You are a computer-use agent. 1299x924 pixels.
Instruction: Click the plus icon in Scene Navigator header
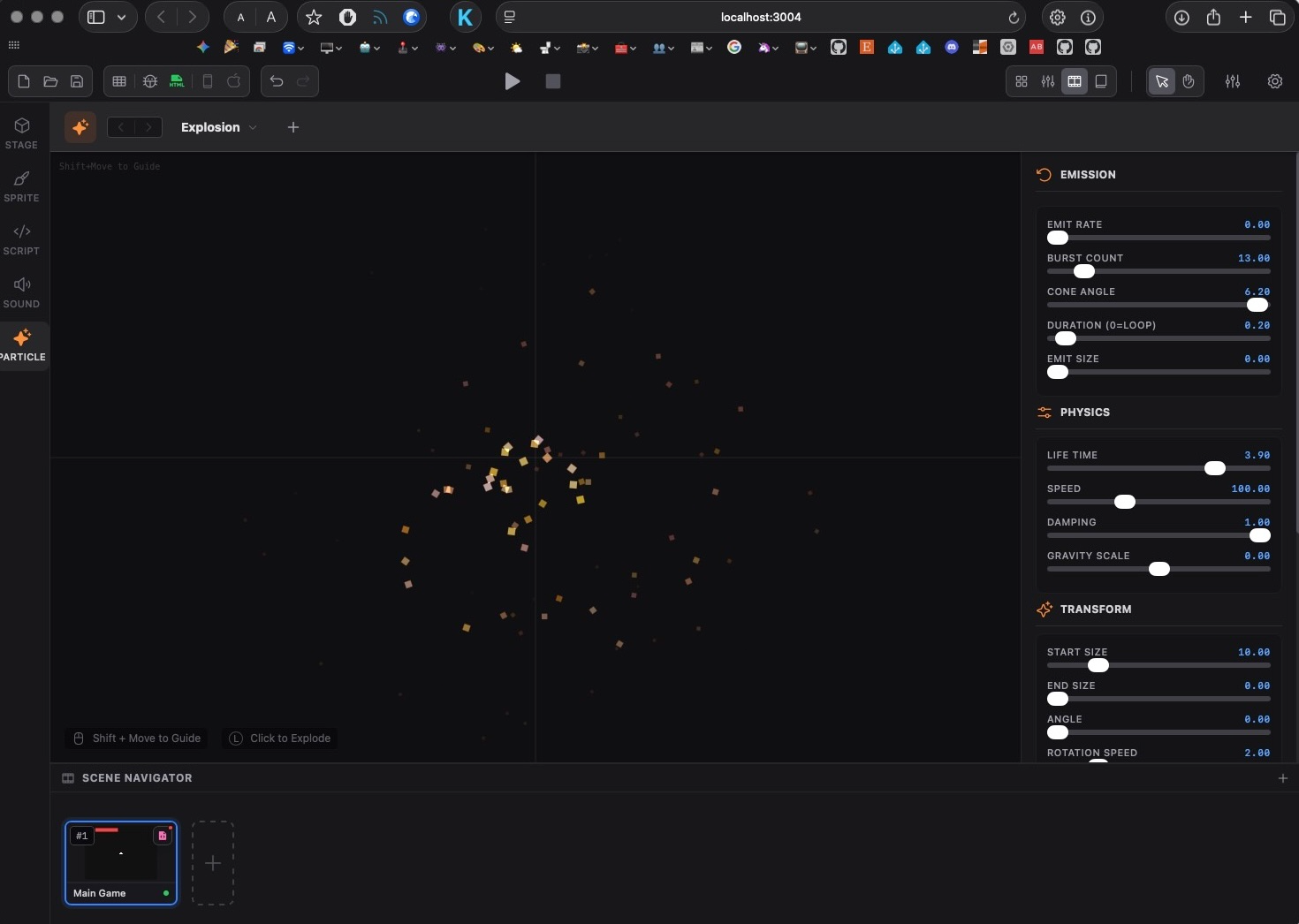pyautogui.click(x=1283, y=778)
